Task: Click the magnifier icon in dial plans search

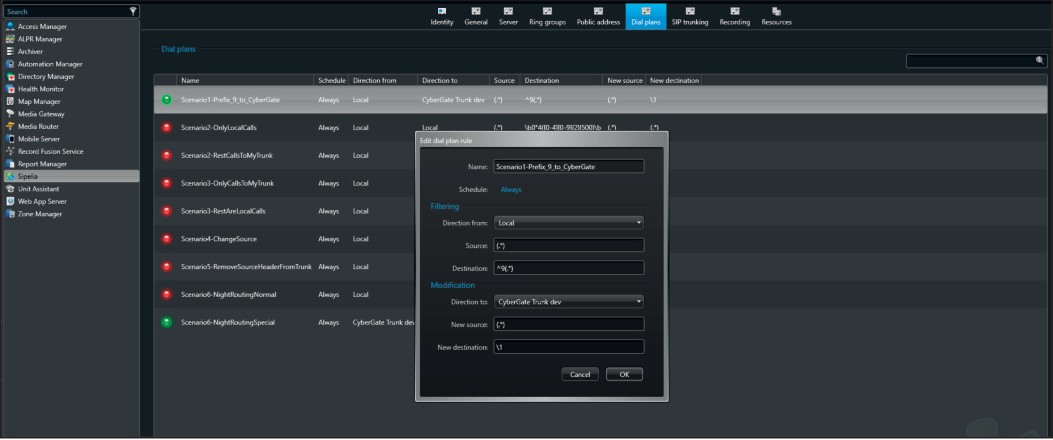Action: pyautogui.click(x=1040, y=60)
